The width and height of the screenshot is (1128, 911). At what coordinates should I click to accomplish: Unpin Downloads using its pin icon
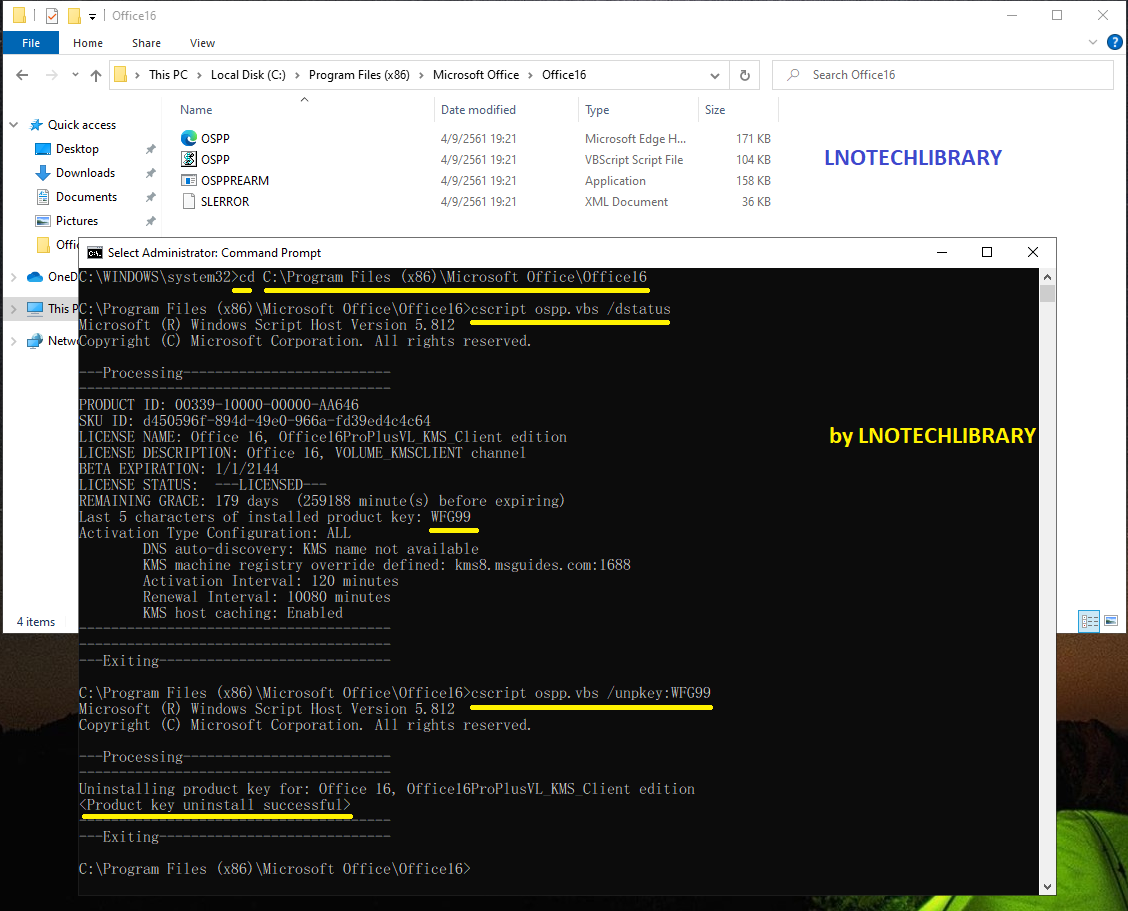point(150,173)
